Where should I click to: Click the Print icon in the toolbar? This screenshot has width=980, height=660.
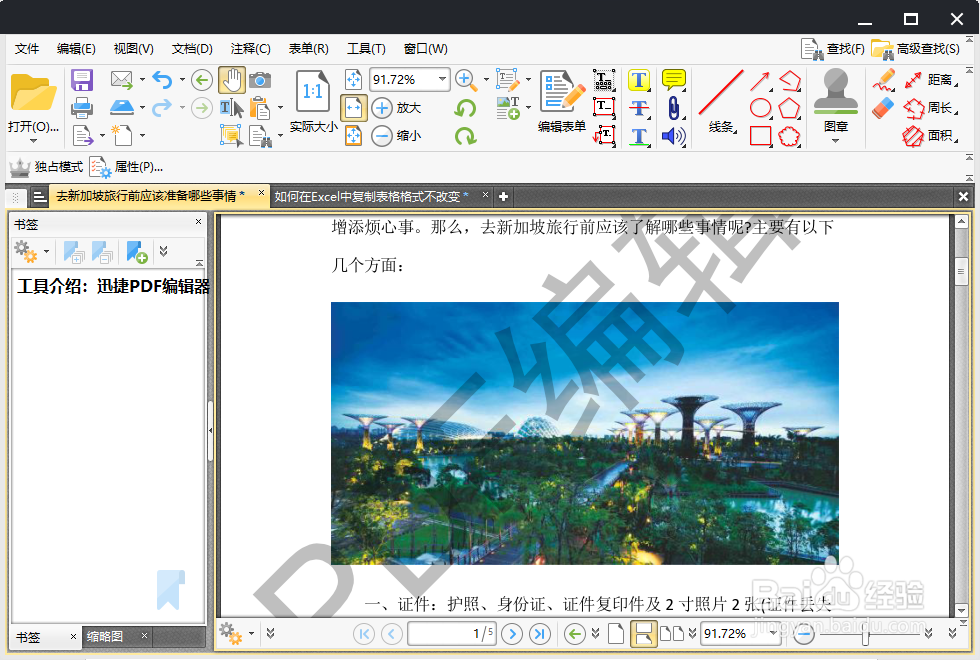pyautogui.click(x=82, y=108)
